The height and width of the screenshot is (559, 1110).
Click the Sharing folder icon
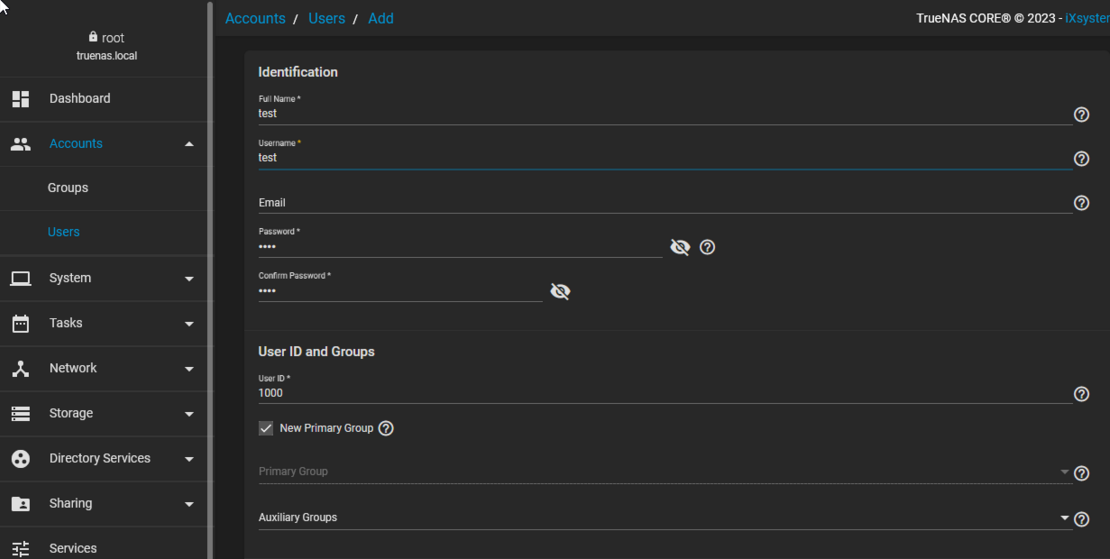[x=21, y=504]
